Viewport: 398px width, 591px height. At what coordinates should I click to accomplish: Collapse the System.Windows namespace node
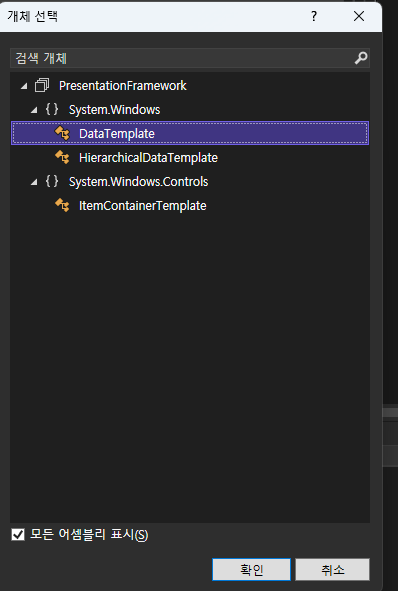pos(34,110)
